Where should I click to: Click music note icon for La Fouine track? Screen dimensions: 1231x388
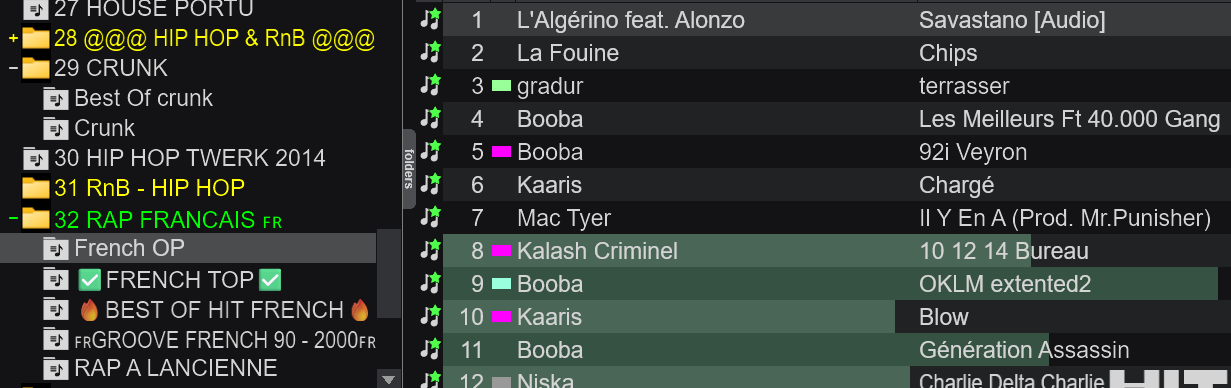point(430,53)
